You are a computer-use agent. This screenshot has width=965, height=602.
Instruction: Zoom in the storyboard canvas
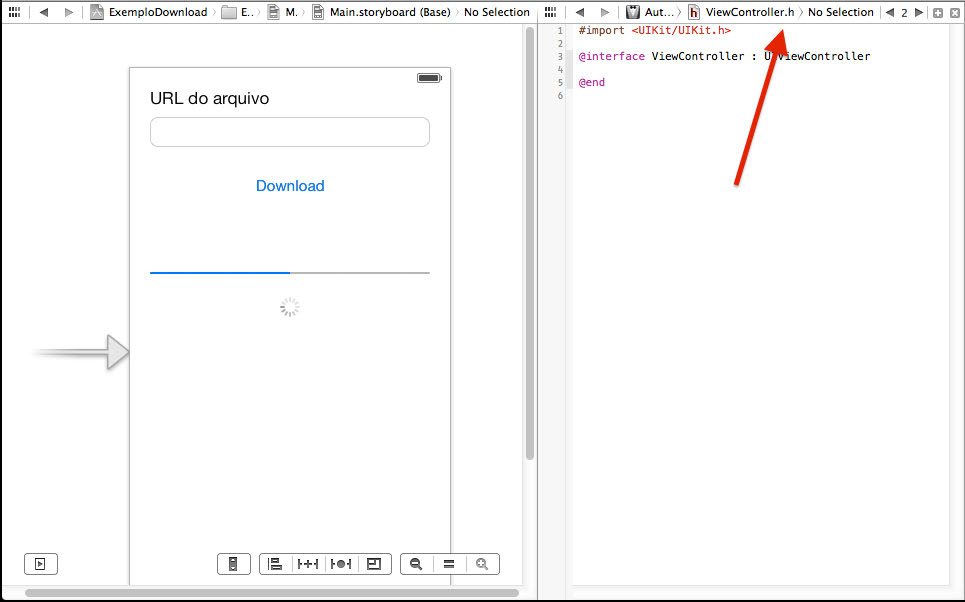point(482,564)
